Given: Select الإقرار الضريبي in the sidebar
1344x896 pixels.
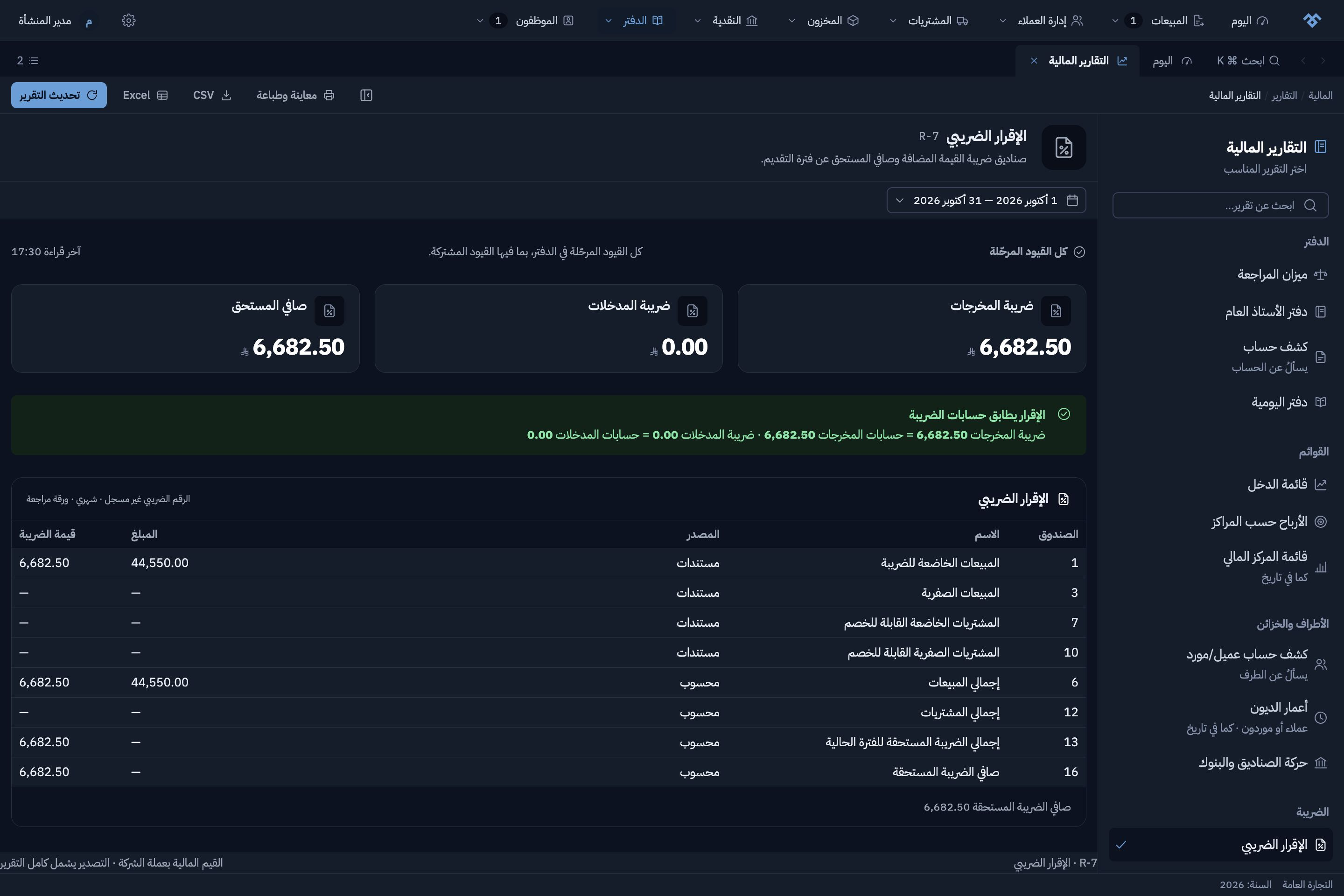Looking at the screenshot, I should pyautogui.click(x=1221, y=845).
